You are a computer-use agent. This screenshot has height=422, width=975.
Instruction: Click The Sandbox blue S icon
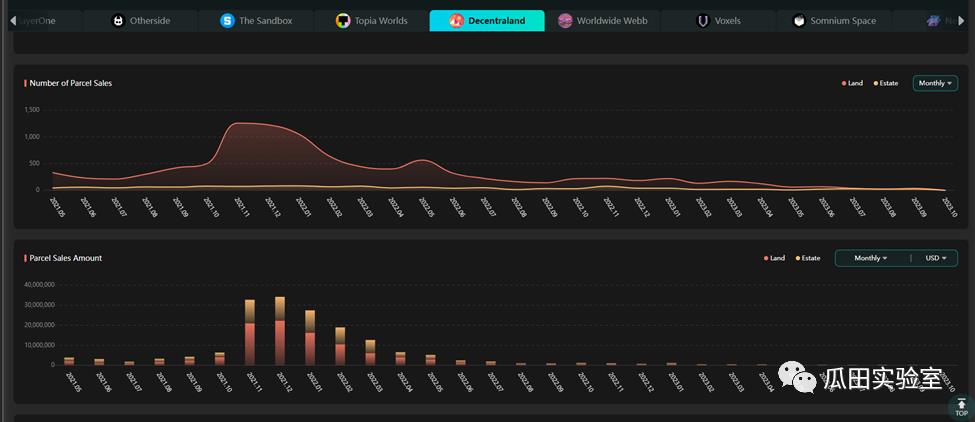point(228,21)
